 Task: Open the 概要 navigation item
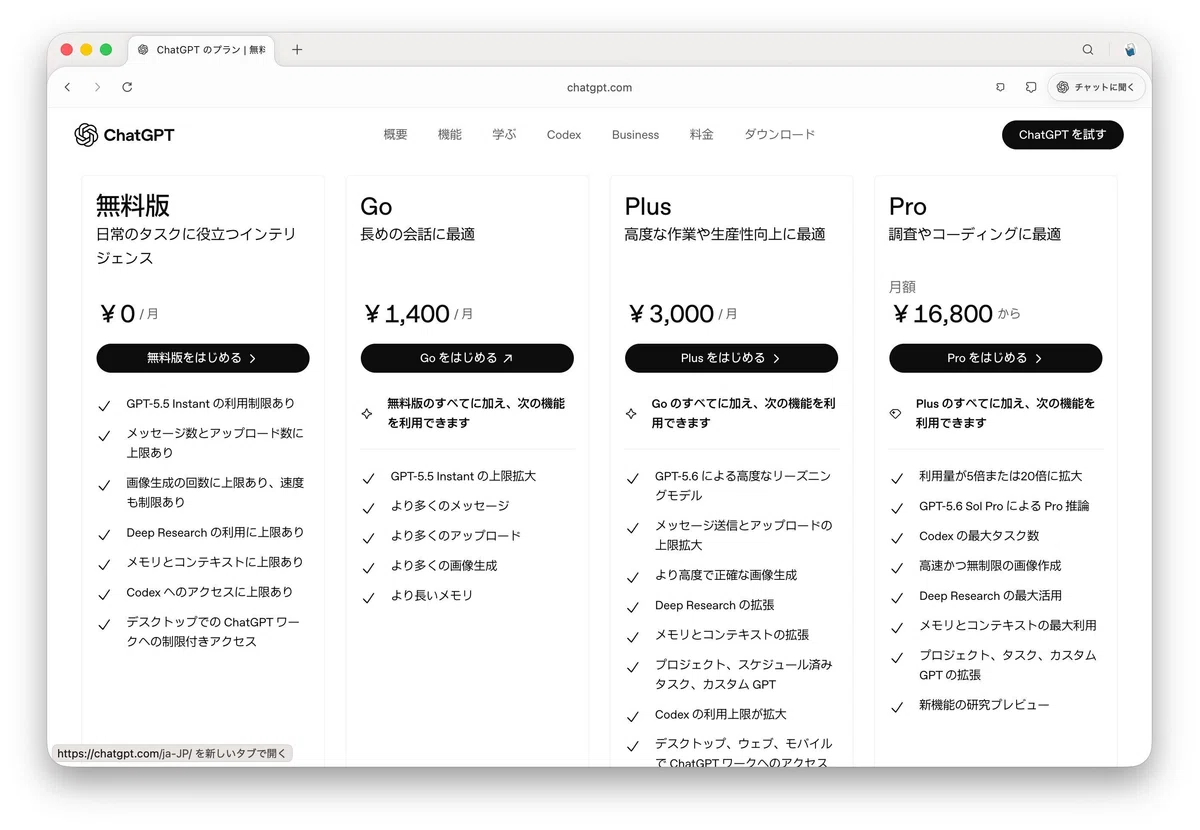(395, 135)
